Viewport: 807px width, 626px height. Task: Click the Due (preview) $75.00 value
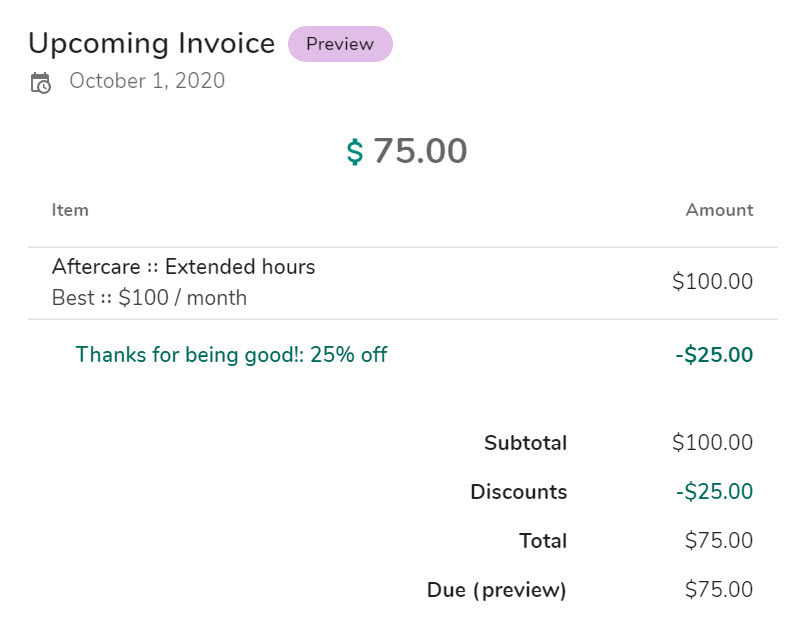719,590
